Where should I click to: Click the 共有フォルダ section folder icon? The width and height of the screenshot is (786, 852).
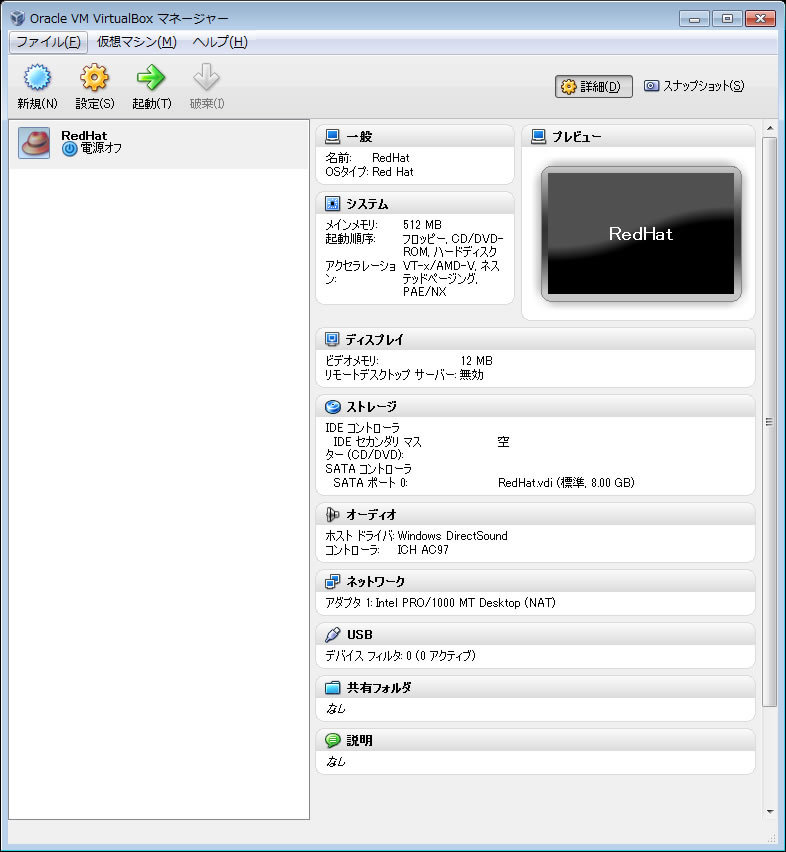(333, 688)
